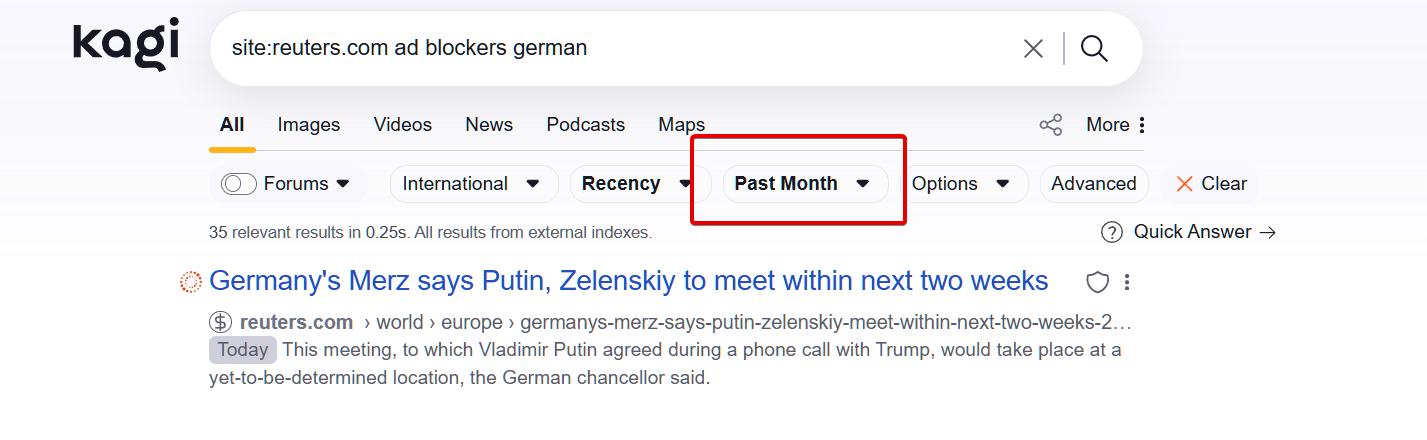Switch to the News tab
Viewport: 1427px width, 440px height.
(489, 125)
